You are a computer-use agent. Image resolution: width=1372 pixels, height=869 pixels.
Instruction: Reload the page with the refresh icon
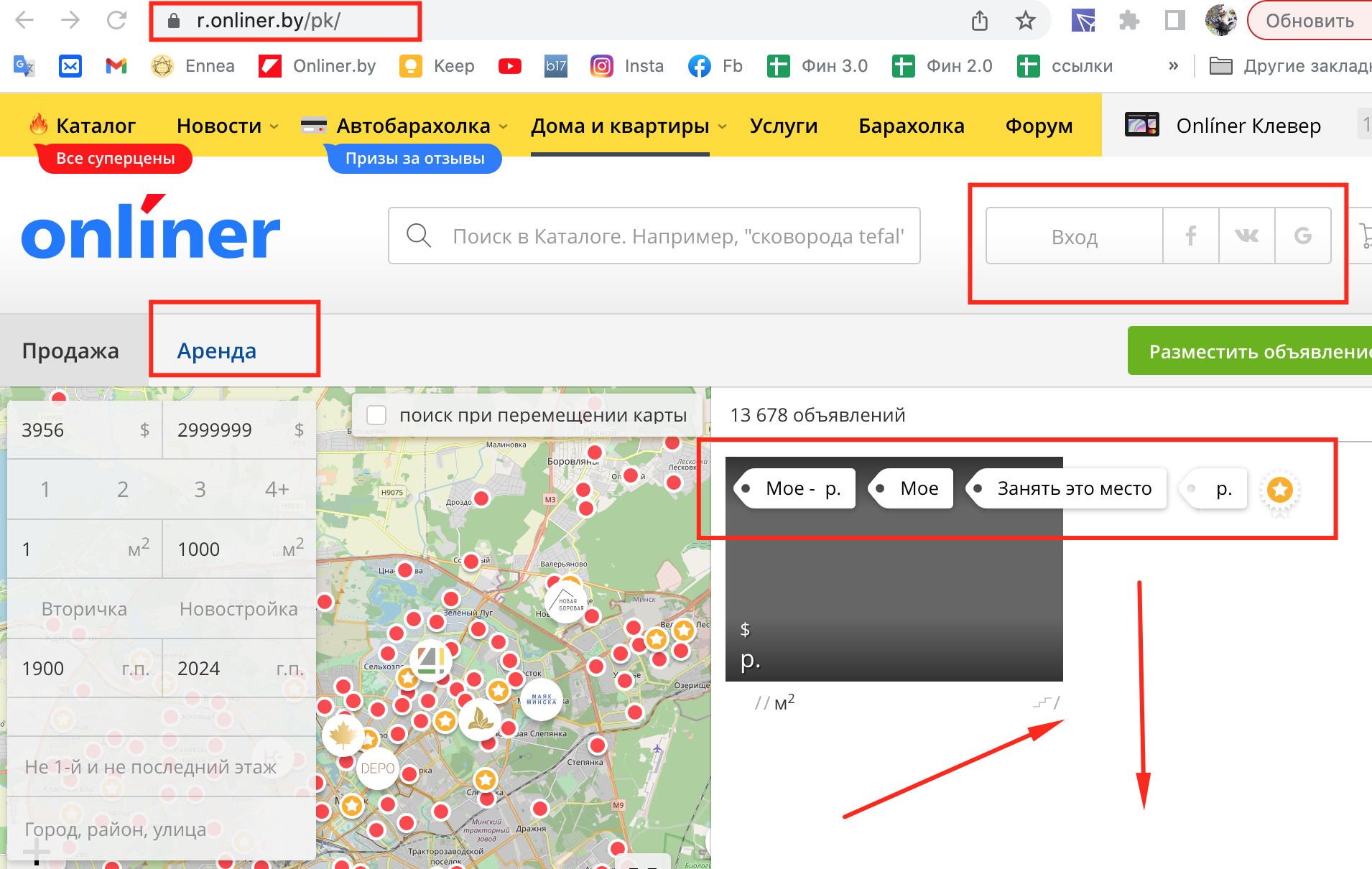116,20
